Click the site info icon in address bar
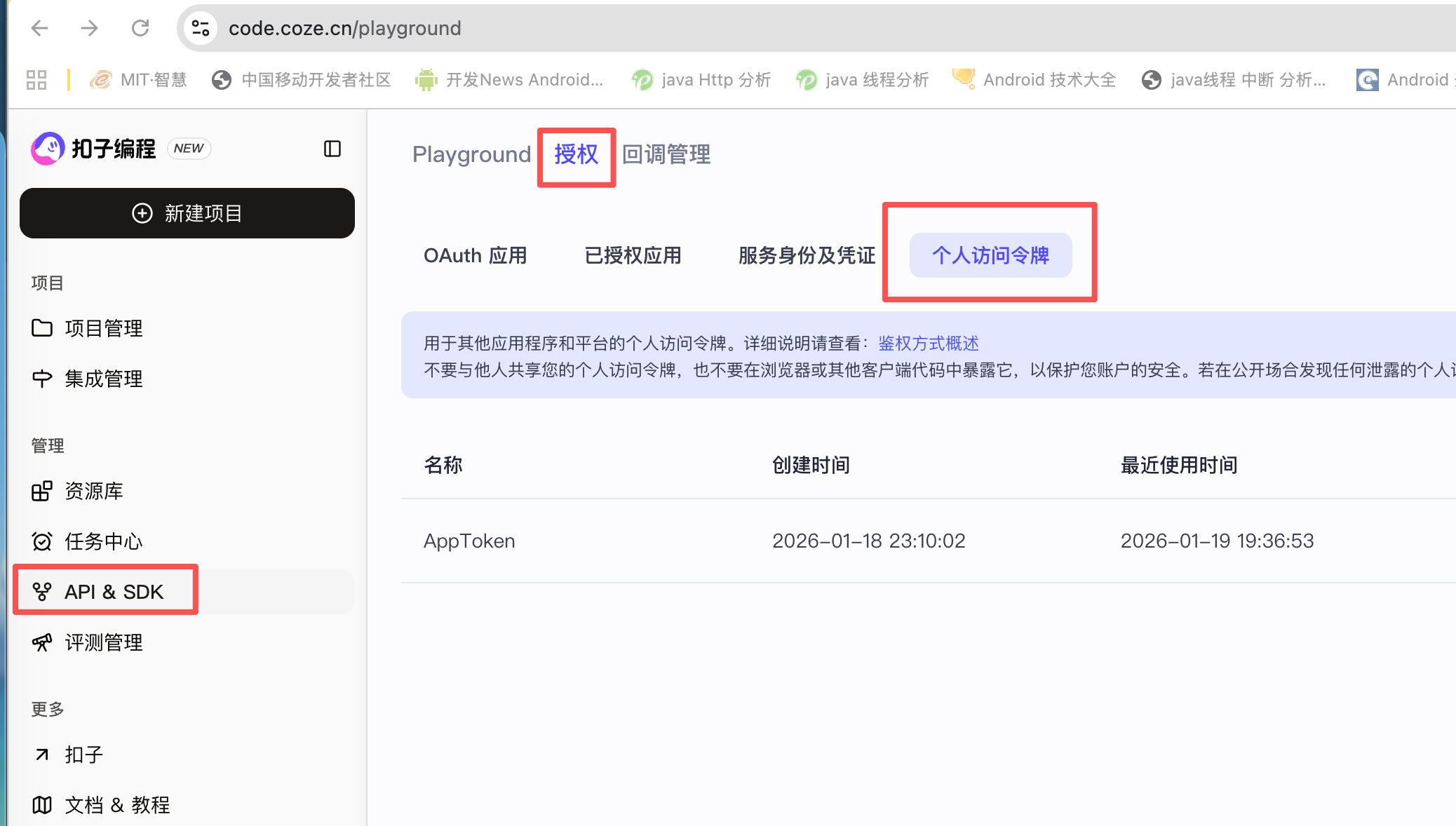1456x826 pixels. tap(200, 28)
